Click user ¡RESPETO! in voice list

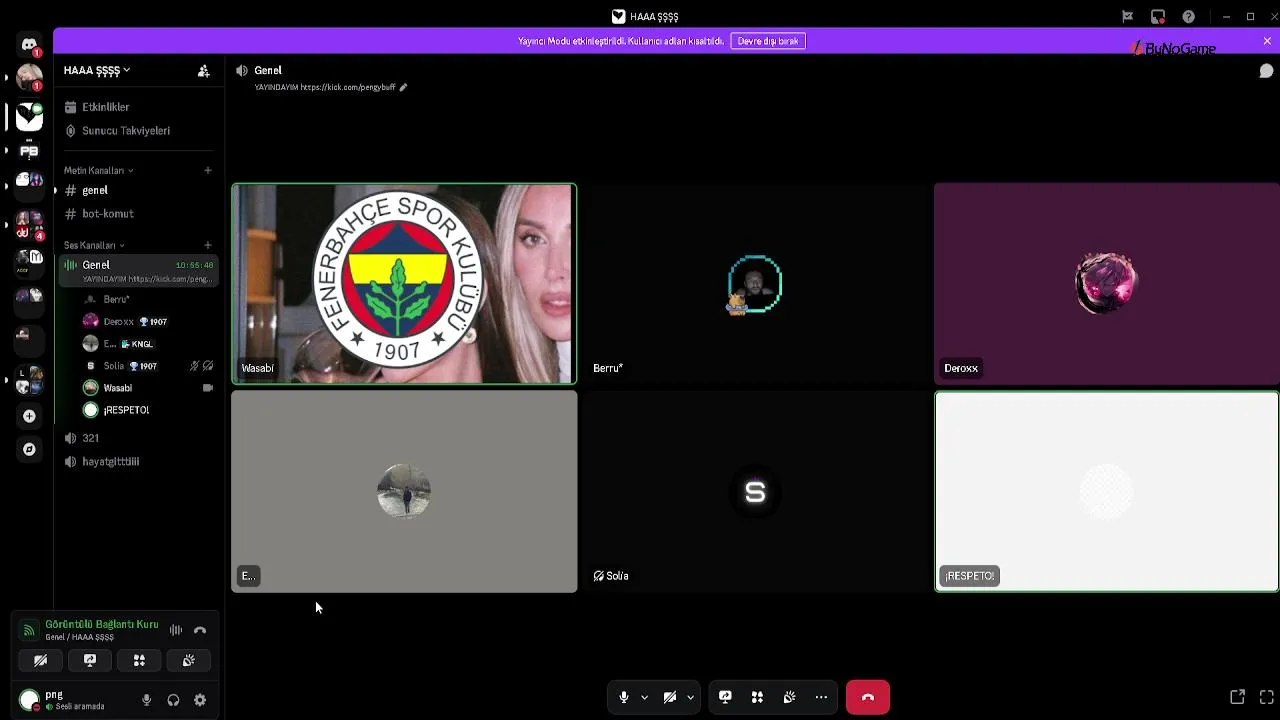click(x=148, y=410)
